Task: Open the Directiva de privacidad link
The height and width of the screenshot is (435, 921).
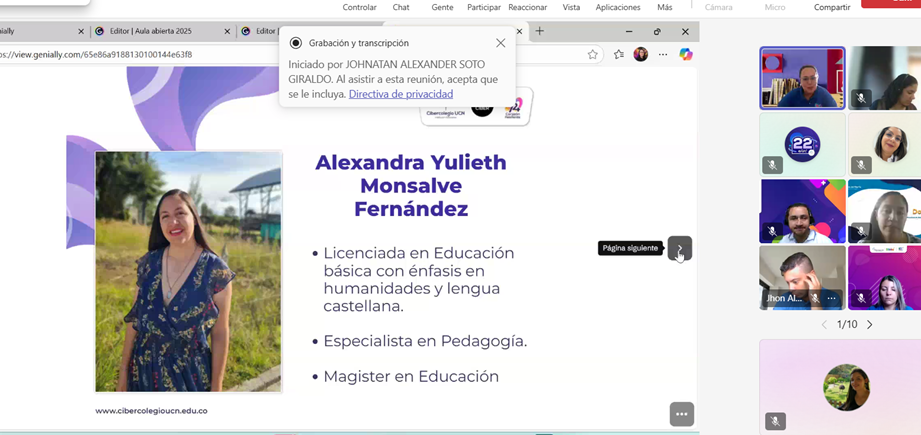Action: coord(400,94)
